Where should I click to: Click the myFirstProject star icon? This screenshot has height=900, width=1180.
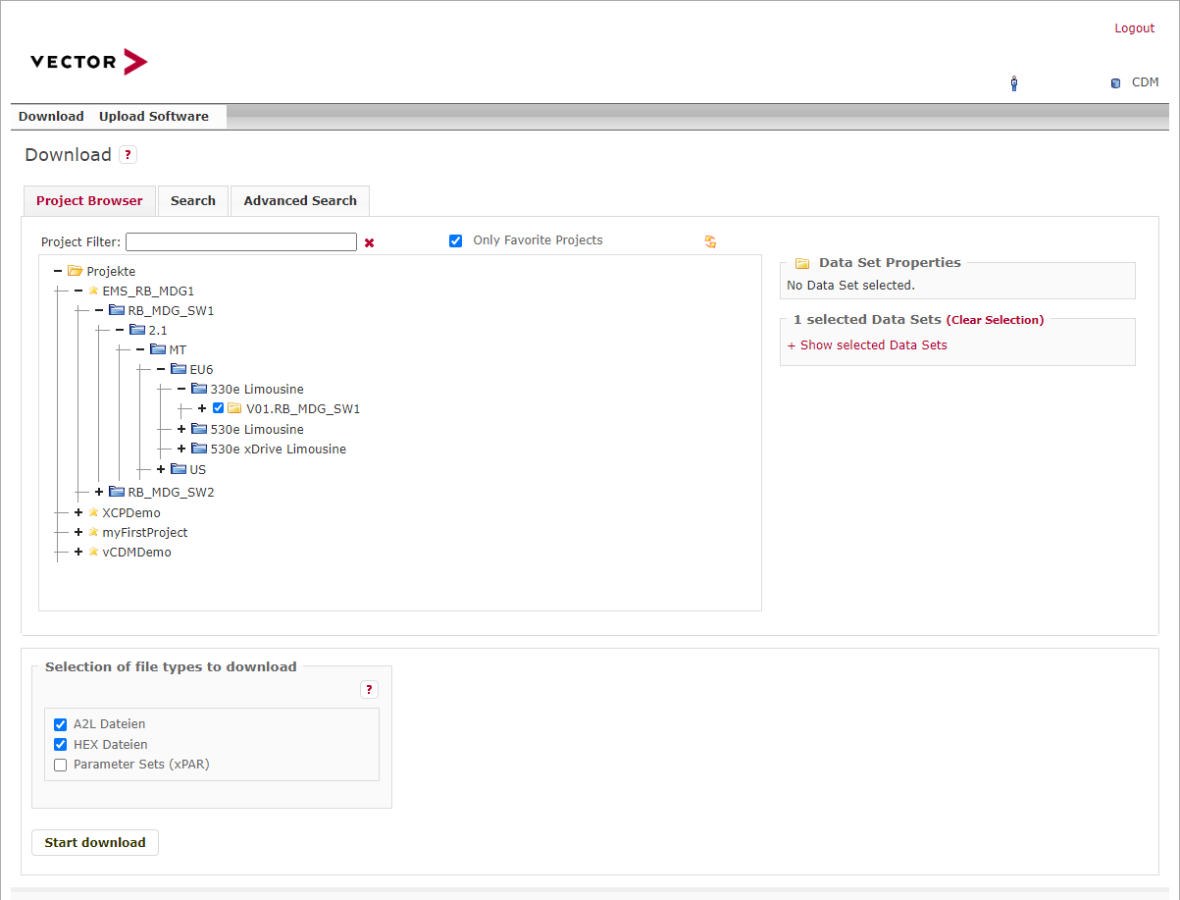pos(93,532)
